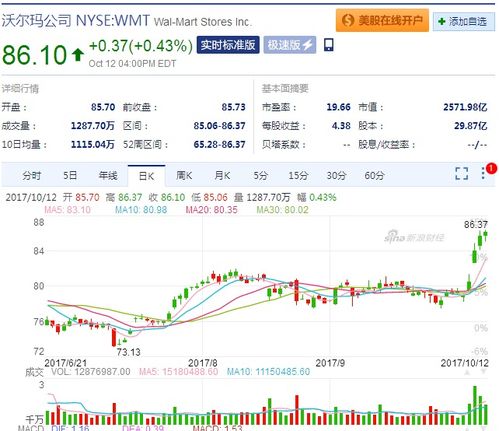499x431 pixels.
Task: Click the chart low label 73.13
Action: 129,352
